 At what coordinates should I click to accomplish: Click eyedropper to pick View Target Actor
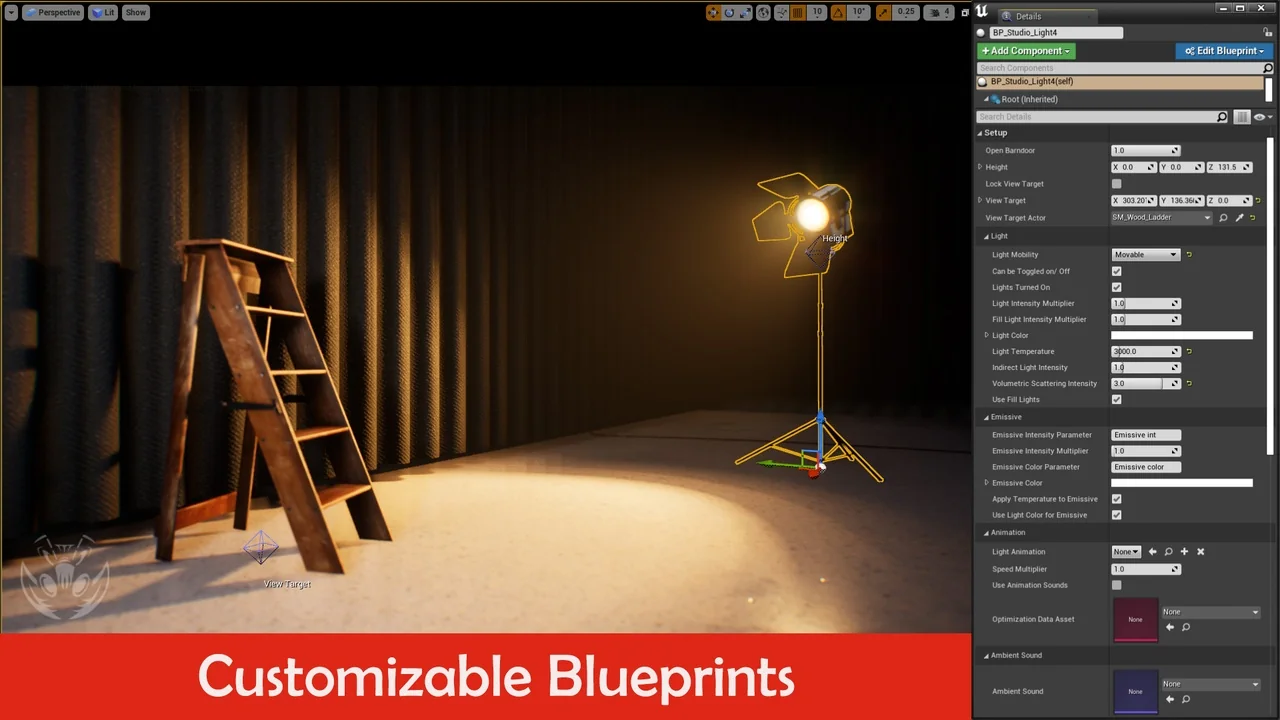point(1239,217)
